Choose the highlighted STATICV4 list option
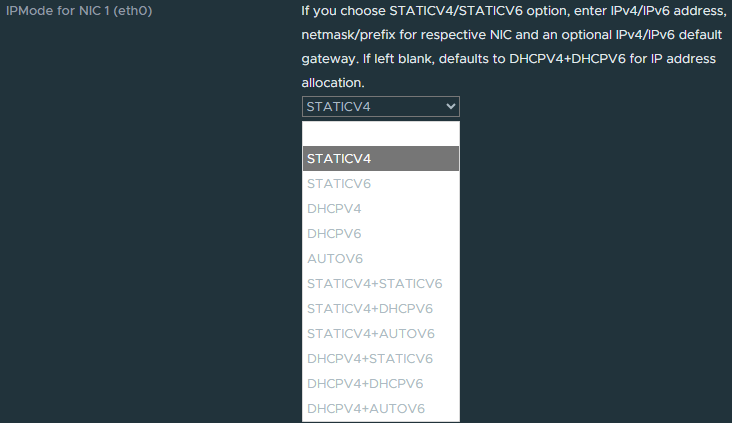732x423 pixels. 380,158
